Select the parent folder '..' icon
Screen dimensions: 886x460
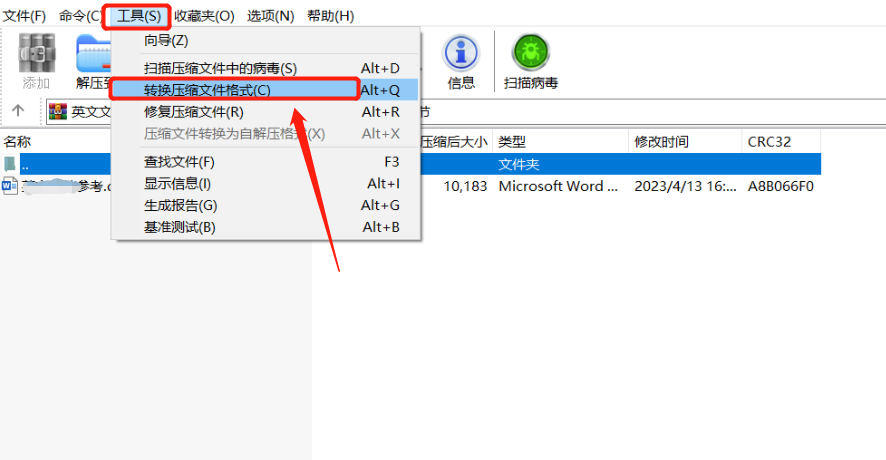pos(10,164)
